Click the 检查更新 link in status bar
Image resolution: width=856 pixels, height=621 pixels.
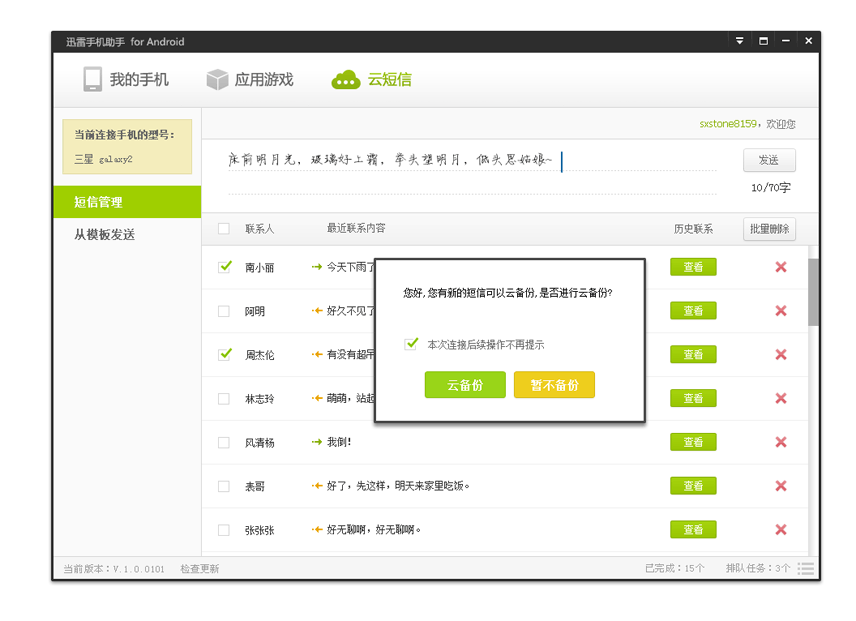point(200,569)
